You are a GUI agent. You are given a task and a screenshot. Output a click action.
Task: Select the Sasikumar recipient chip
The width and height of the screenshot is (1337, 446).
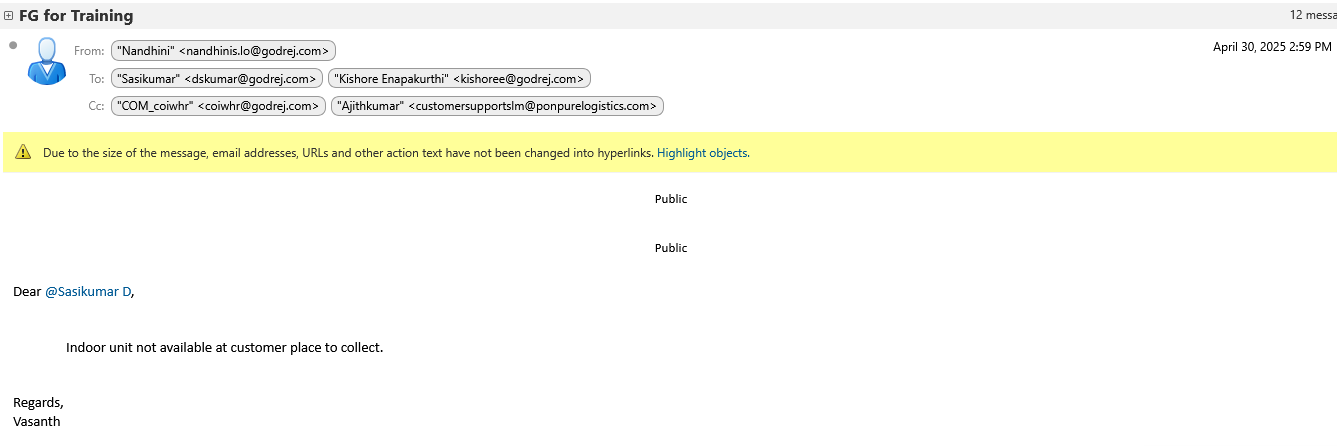(216, 78)
